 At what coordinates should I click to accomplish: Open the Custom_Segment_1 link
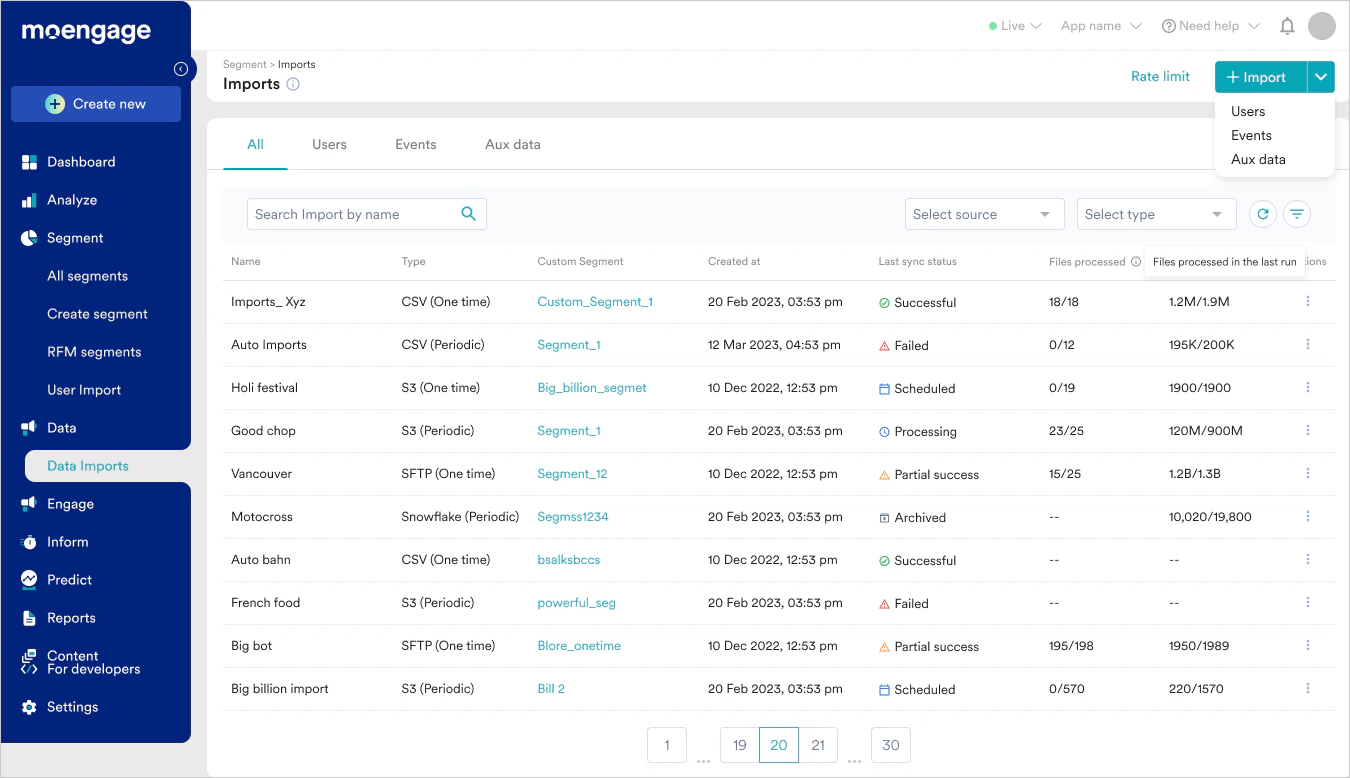pos(595,302)
